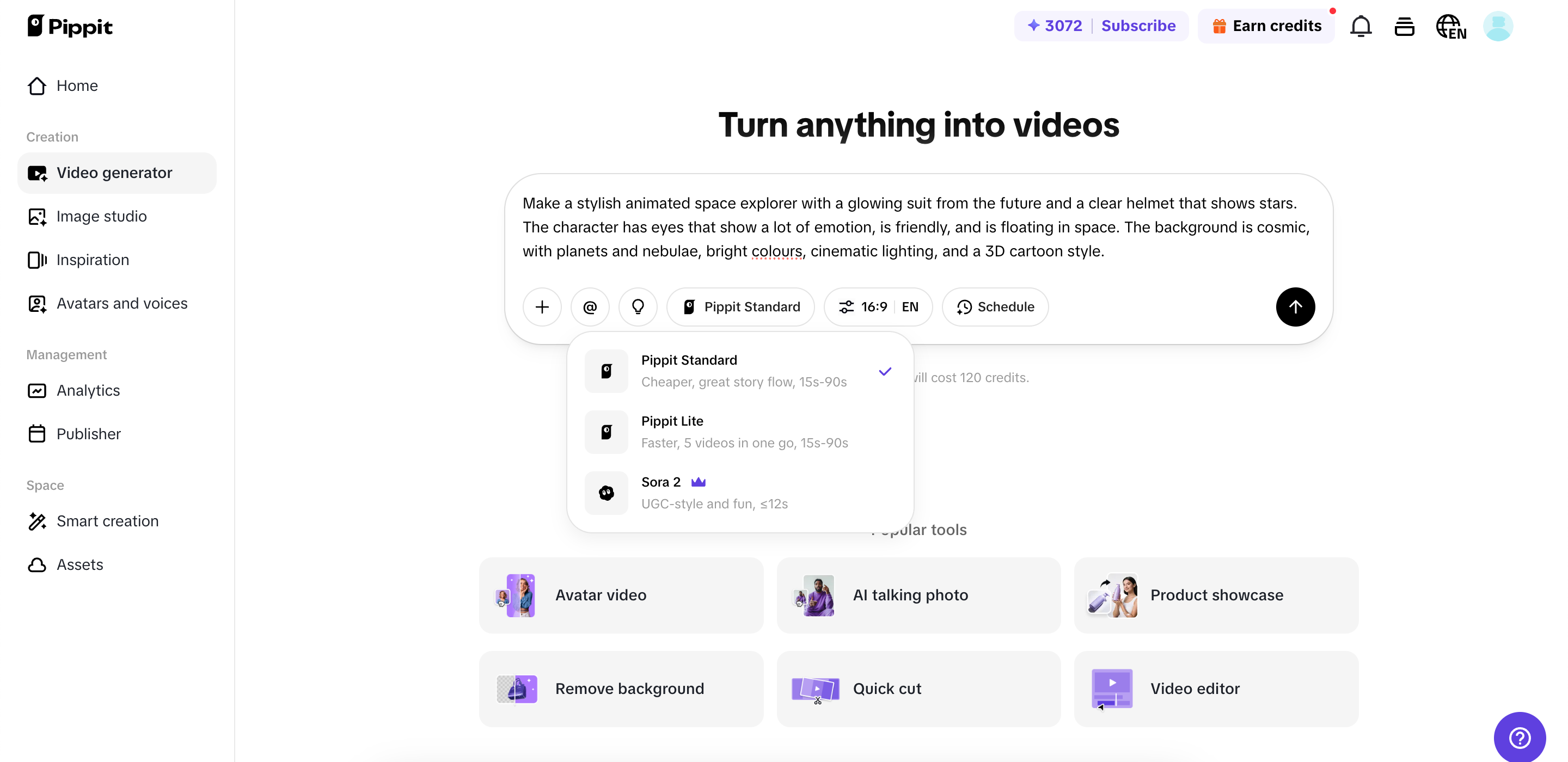Open the EN language globe icon
1568x762 pixels.
pyautogui.click(x=1451, y=26)
